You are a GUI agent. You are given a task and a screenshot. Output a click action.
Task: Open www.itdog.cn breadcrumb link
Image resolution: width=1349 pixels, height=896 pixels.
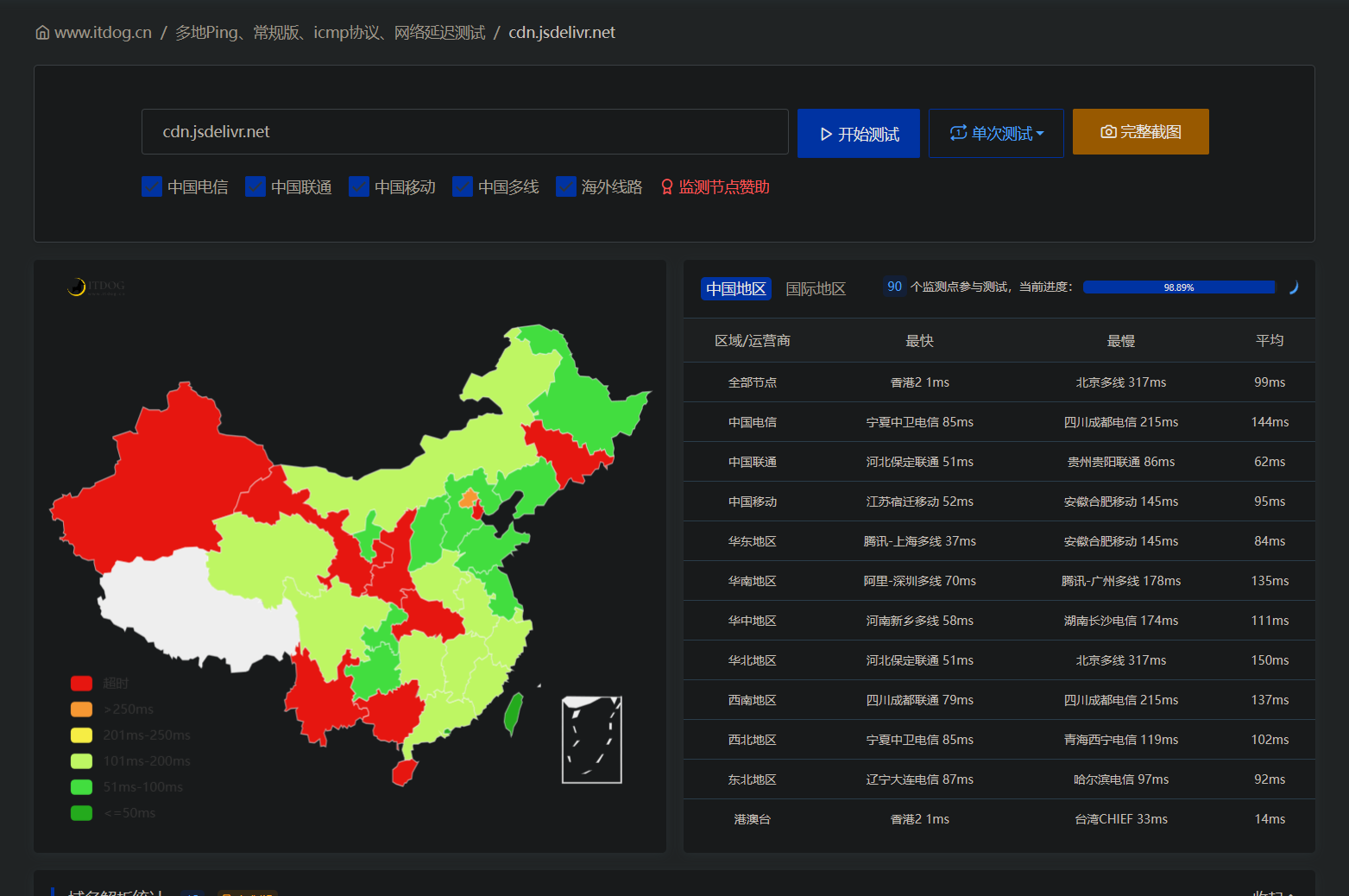click(x=103, y=33)
